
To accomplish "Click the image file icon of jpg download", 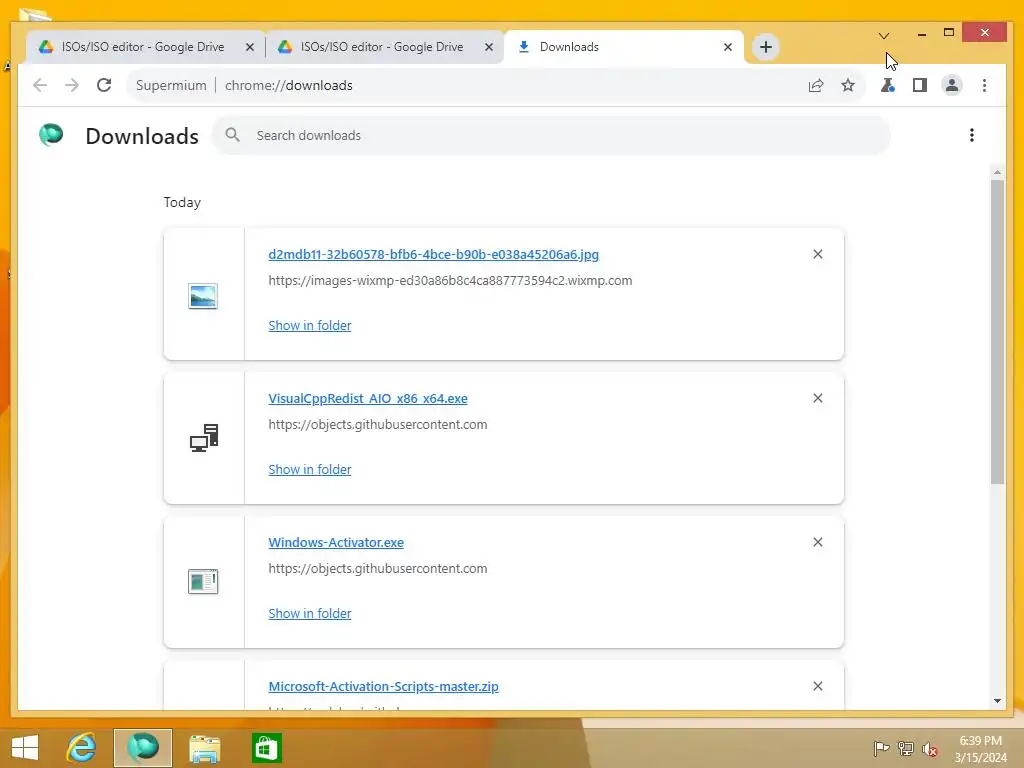I will click(x=203, y=296).
